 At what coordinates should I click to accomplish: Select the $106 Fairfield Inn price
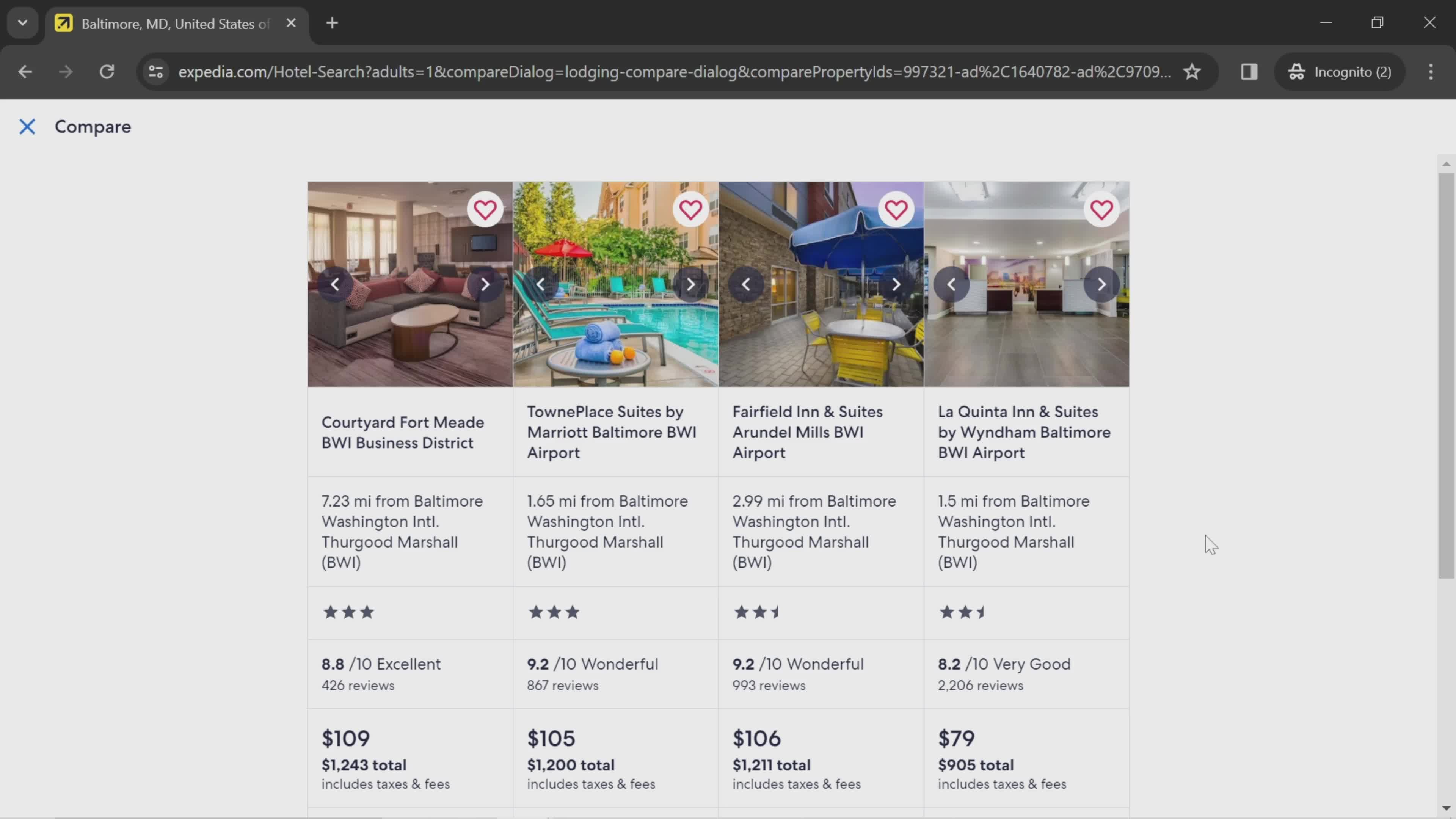pos(756,738)
